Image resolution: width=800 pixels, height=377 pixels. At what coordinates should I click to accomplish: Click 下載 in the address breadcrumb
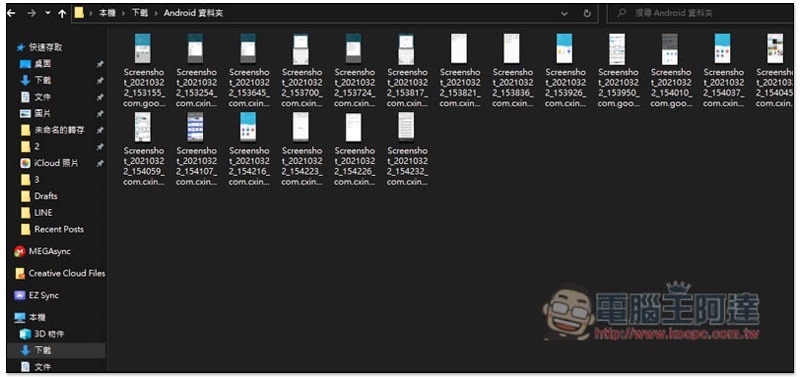pyautogui.click(x=140, y=13)
